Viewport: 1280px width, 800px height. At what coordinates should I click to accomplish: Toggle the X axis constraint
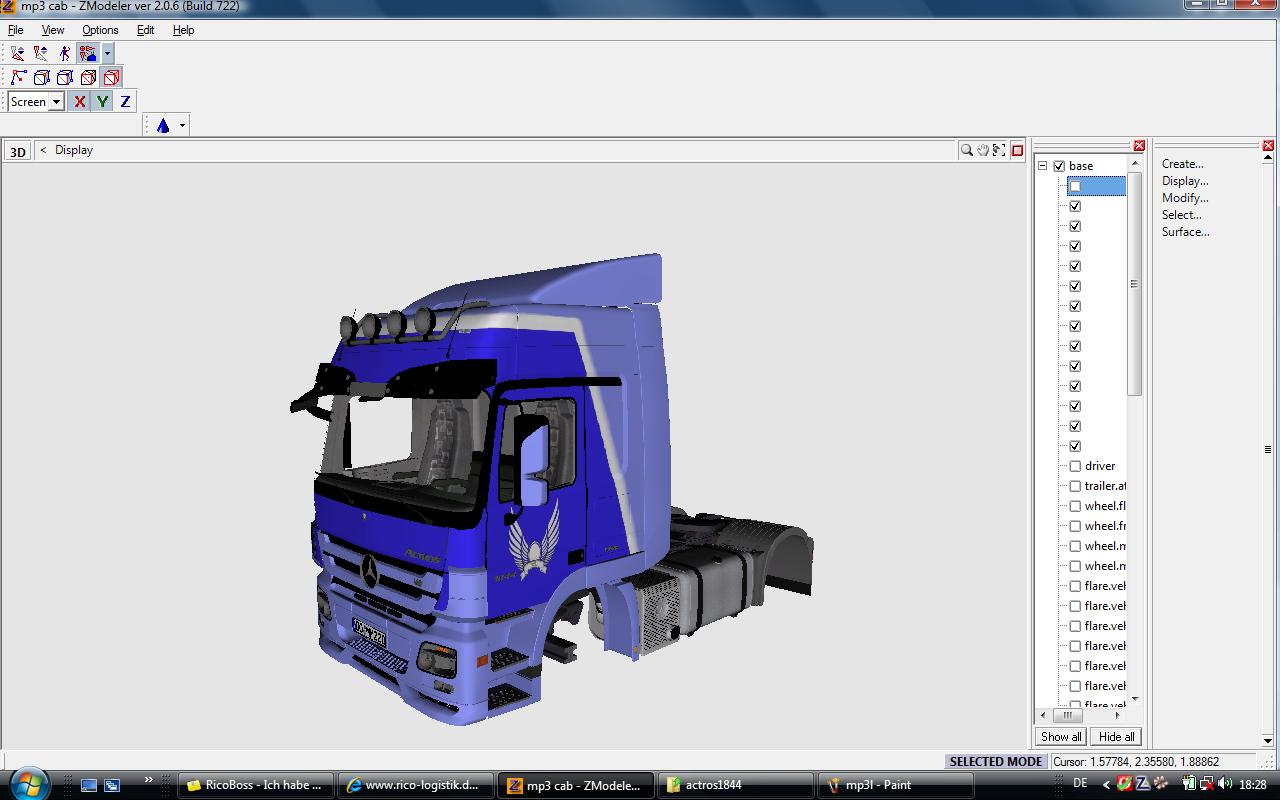tap(79, 101)
